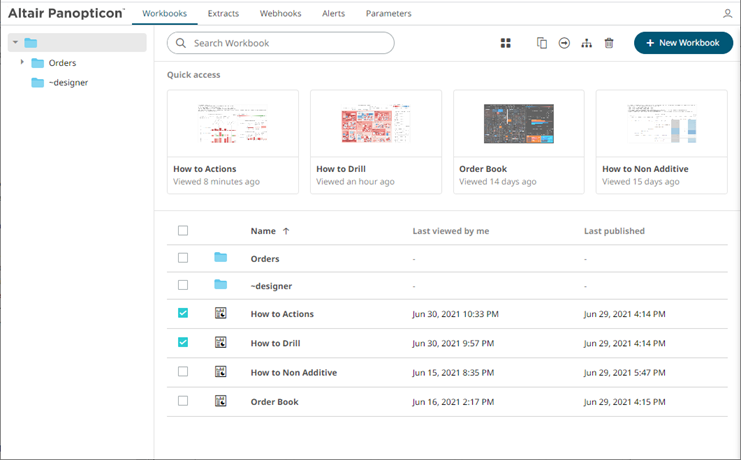The width and height of the screenshot is (741, 460).
Task: Click the ~designer folder icon in sidebar
Action: click(x=38, y=82)
